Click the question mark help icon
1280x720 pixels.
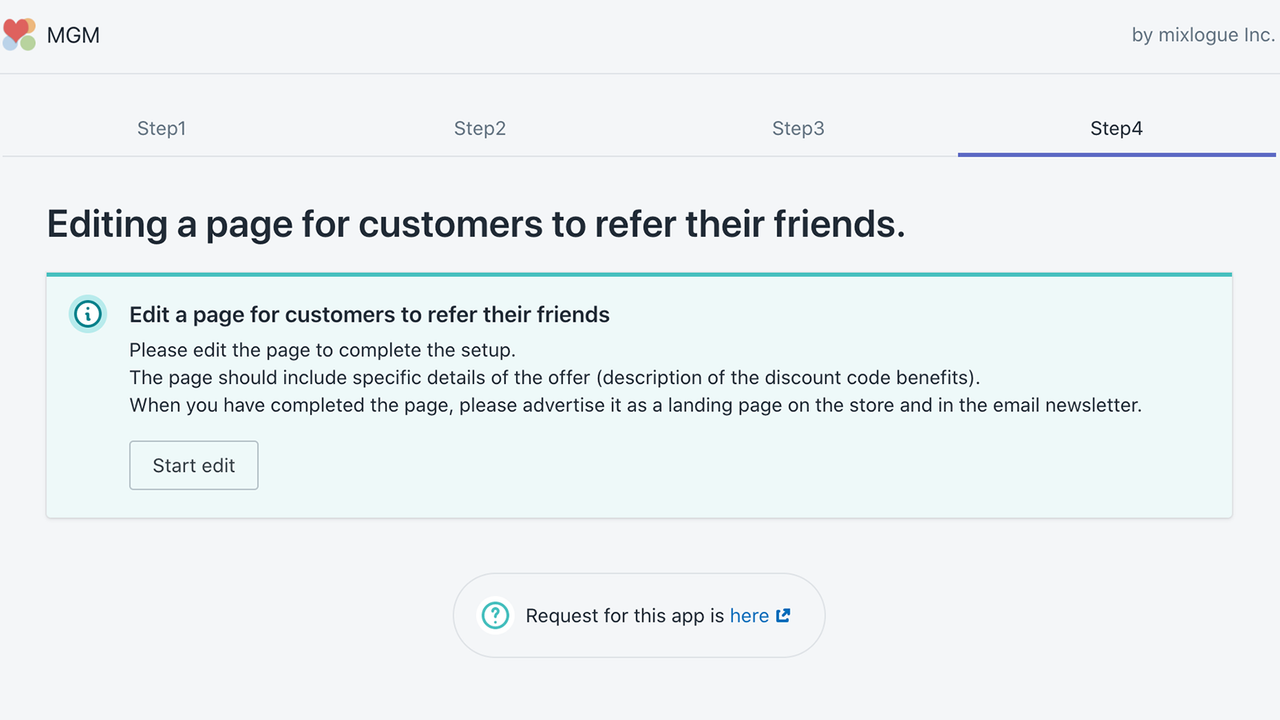coord(495,615)
